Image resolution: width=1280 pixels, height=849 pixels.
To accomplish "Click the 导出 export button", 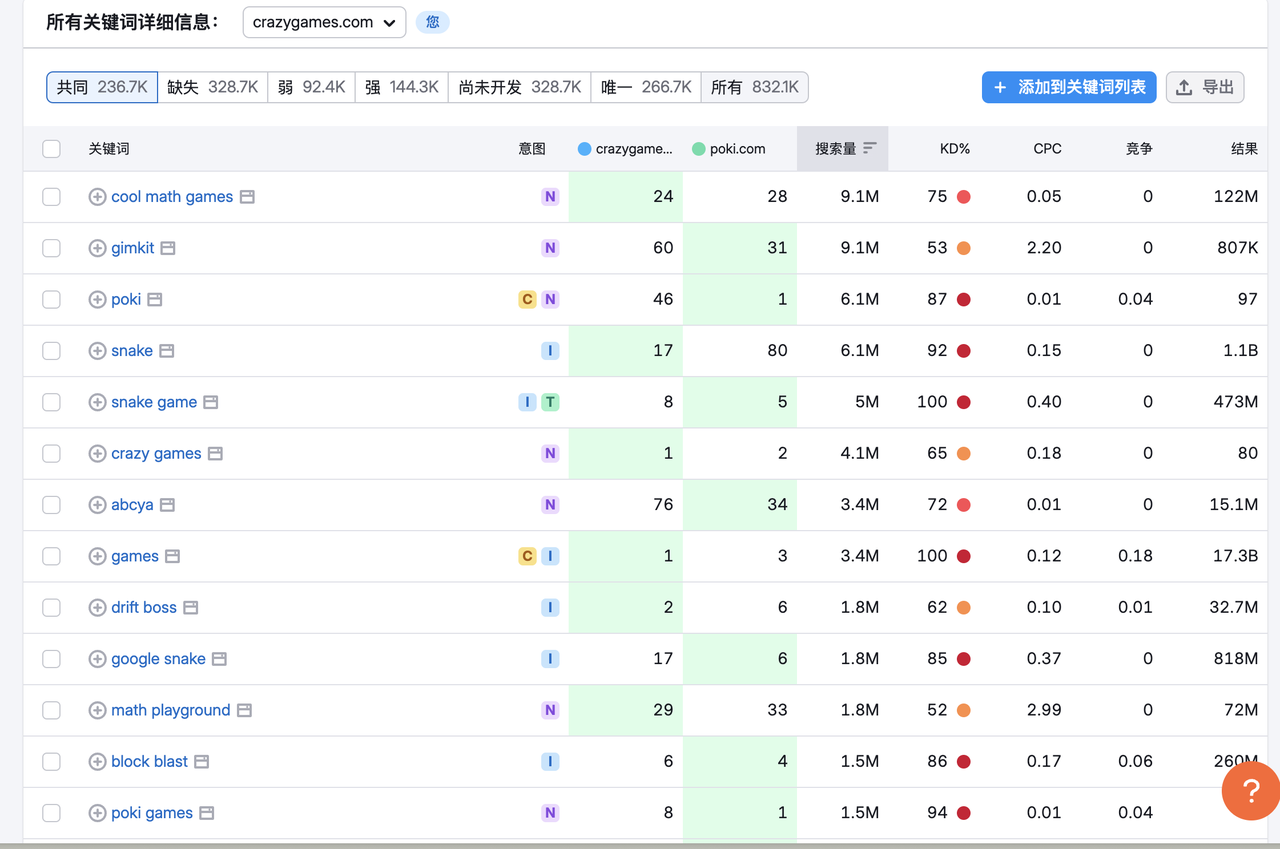I will pos(1205,87).
